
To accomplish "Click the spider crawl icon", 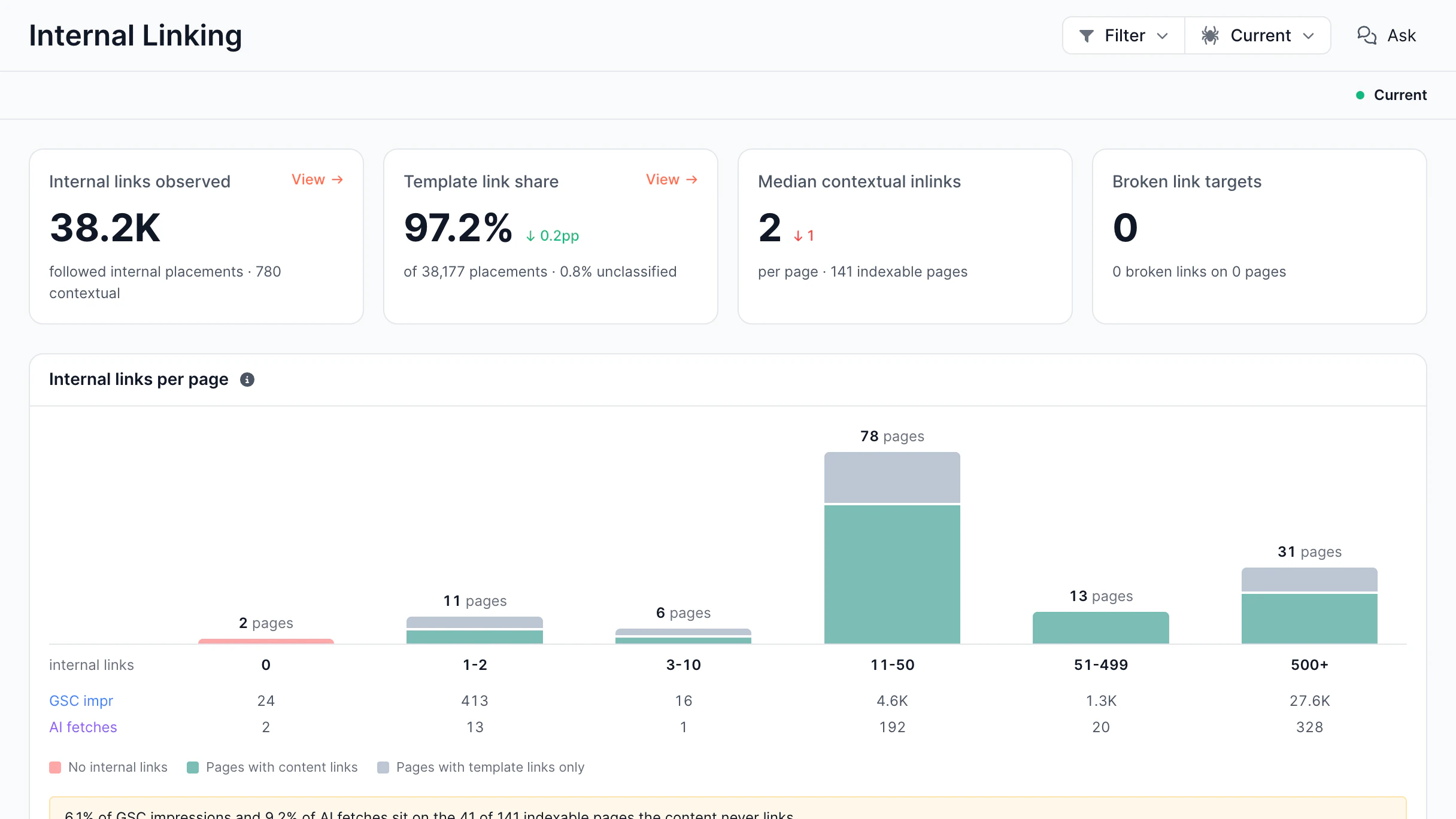I will 1210,35.
